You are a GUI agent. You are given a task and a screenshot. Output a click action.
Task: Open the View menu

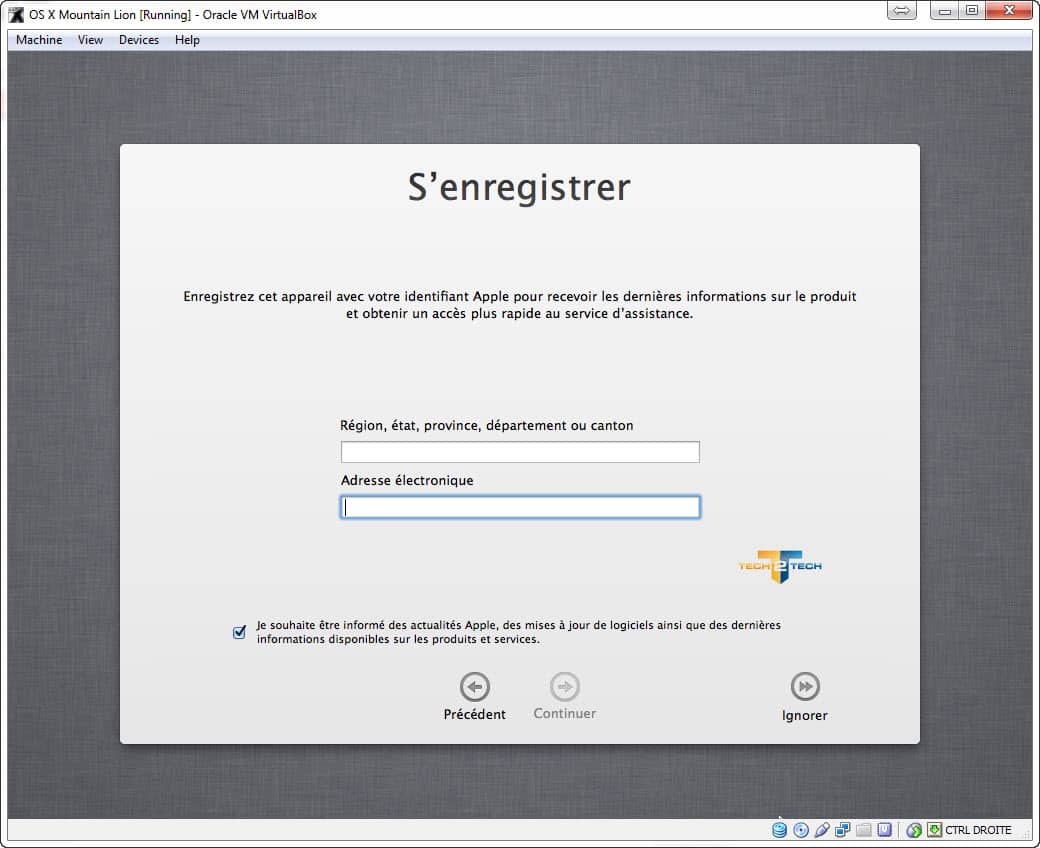(90, 40)
